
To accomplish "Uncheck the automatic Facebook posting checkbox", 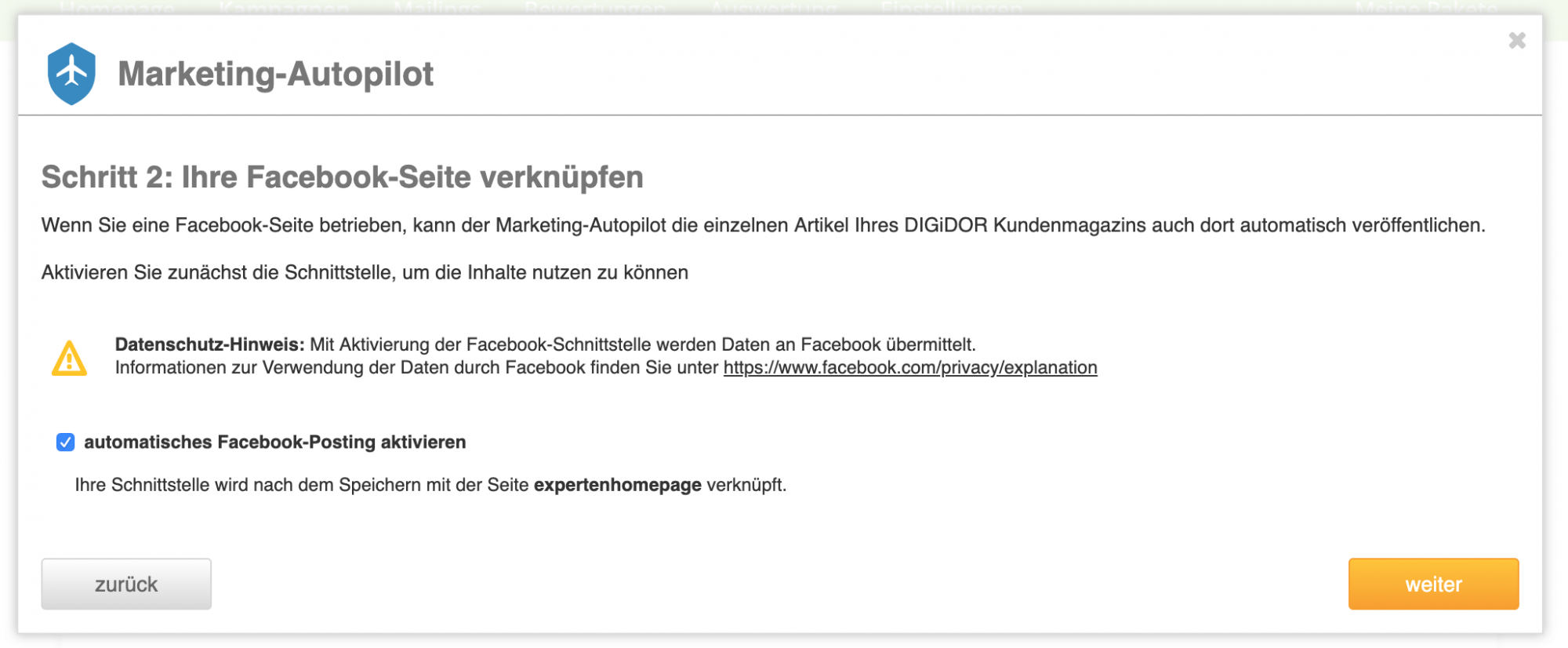I will click(x=66, y=442).
